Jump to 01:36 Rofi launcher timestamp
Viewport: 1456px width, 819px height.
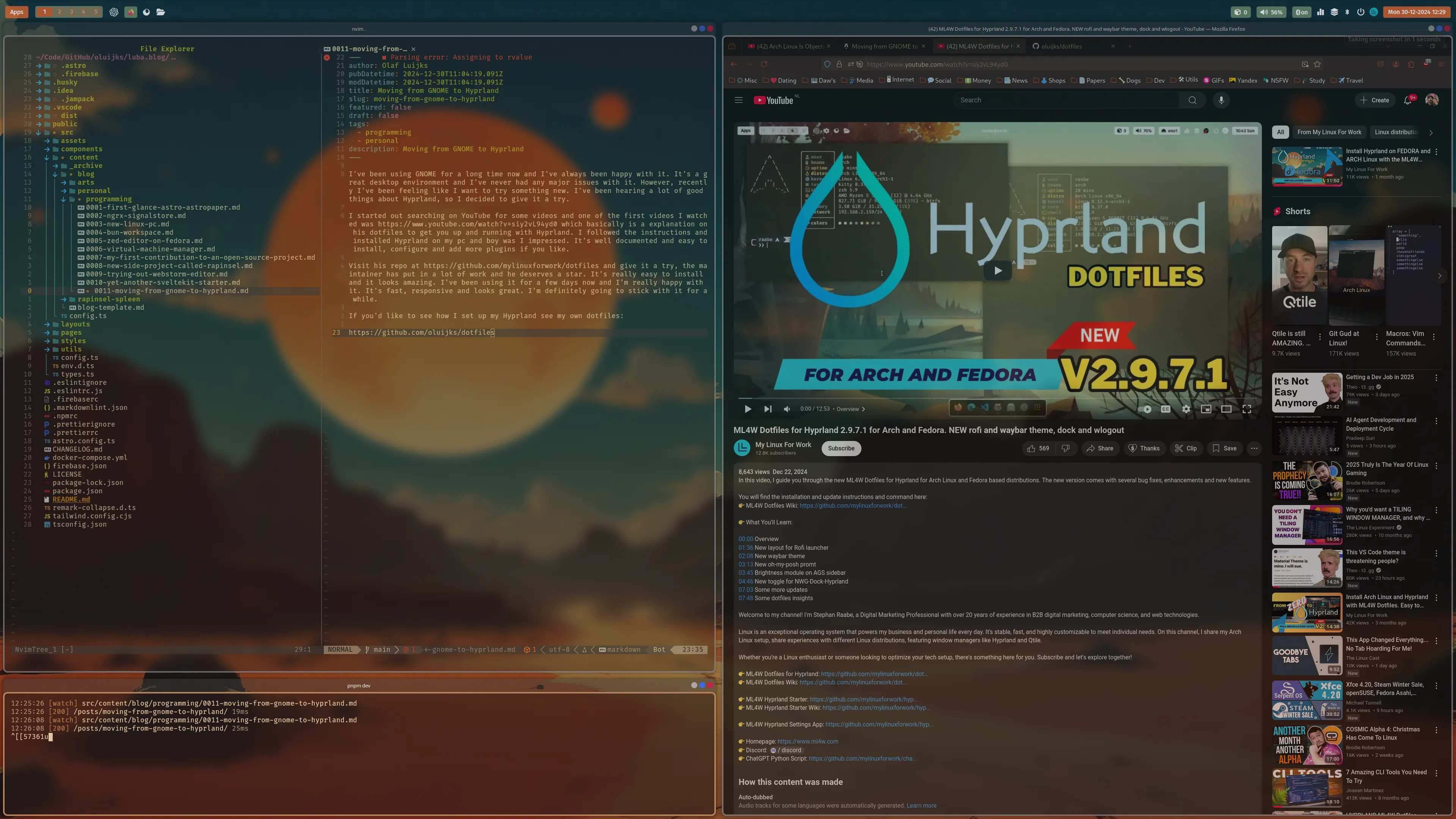745,548
